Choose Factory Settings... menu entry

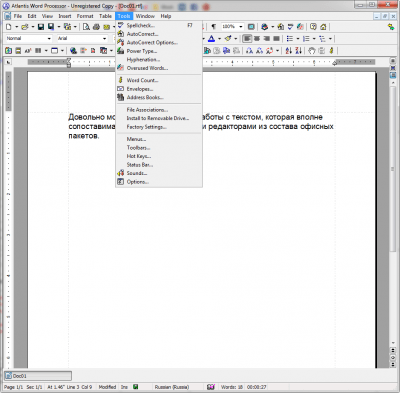pyautogui.click(x=159, y=127)
